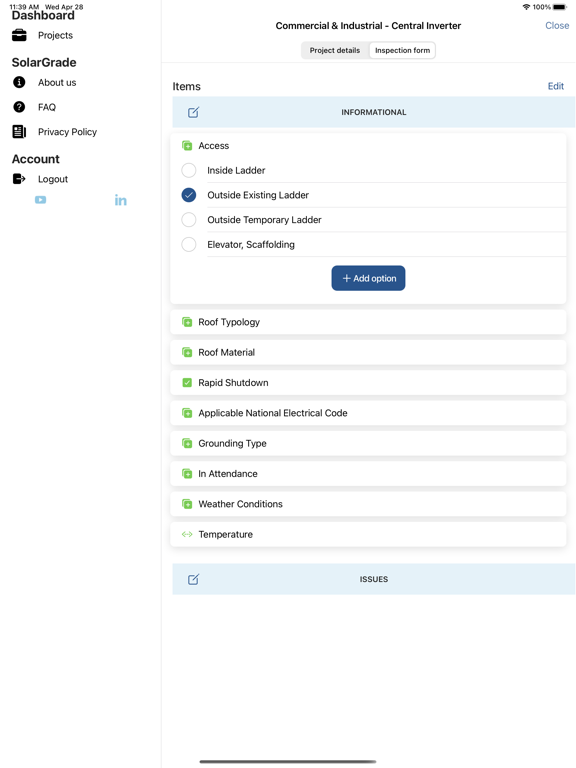
Task: Expand the Weather Conditions item
Action: pyautogui.click(x=368, y=504)
